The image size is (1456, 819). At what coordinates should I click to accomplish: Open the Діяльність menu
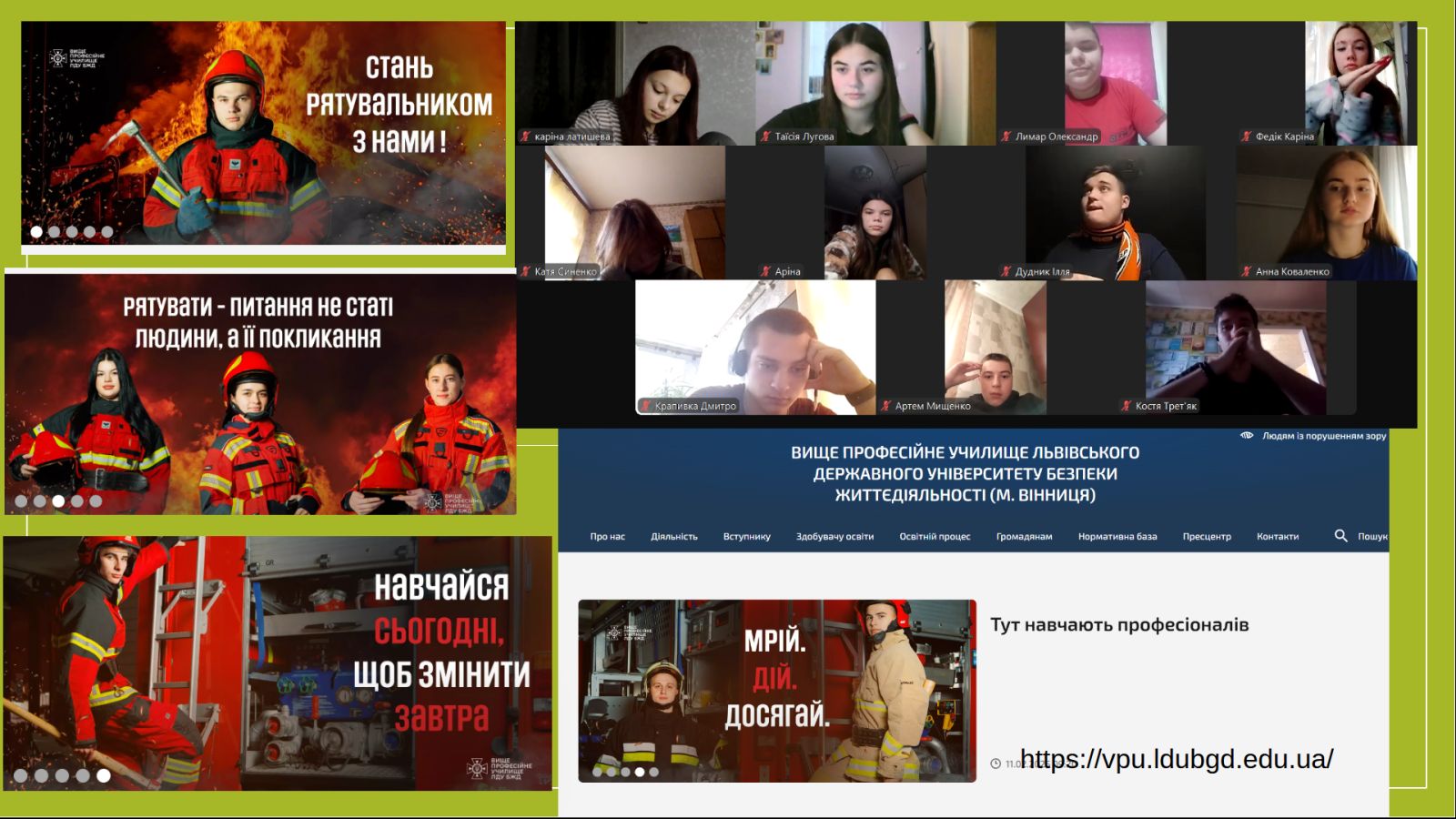tap(674, 537)
